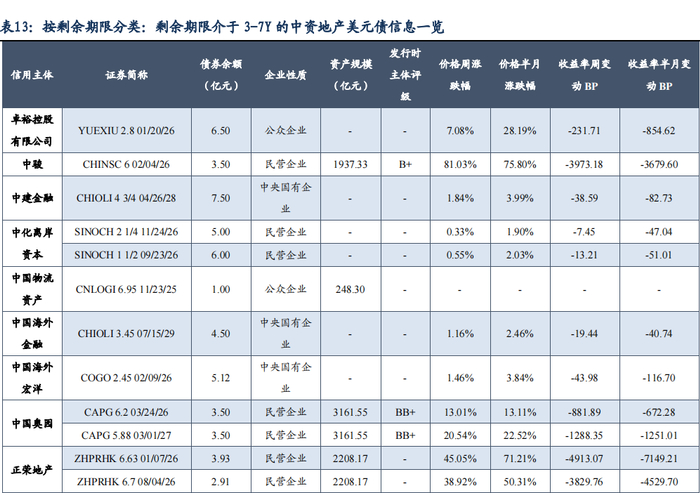Select the 证券简称 column header
The height and width of the screenshot is (493, 700).
click(x=127, y=75)
